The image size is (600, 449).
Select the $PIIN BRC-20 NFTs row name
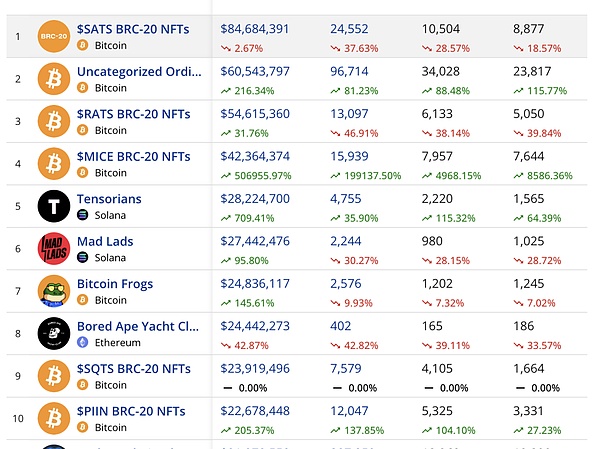click(x=131, y=411)
